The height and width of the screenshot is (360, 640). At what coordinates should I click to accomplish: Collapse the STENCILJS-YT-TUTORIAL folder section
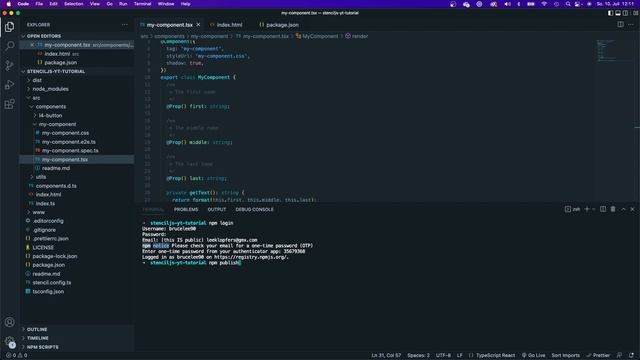tap(23, 71)
